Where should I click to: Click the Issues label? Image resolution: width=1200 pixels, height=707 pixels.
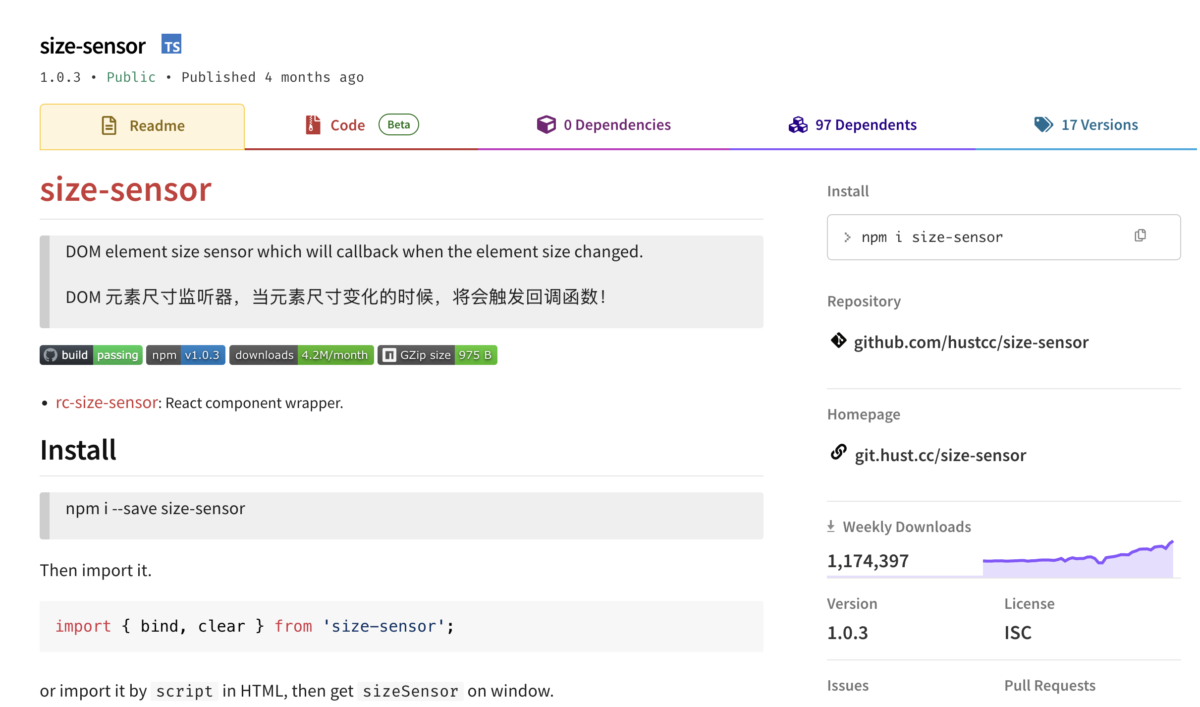[x=848, y=685]
